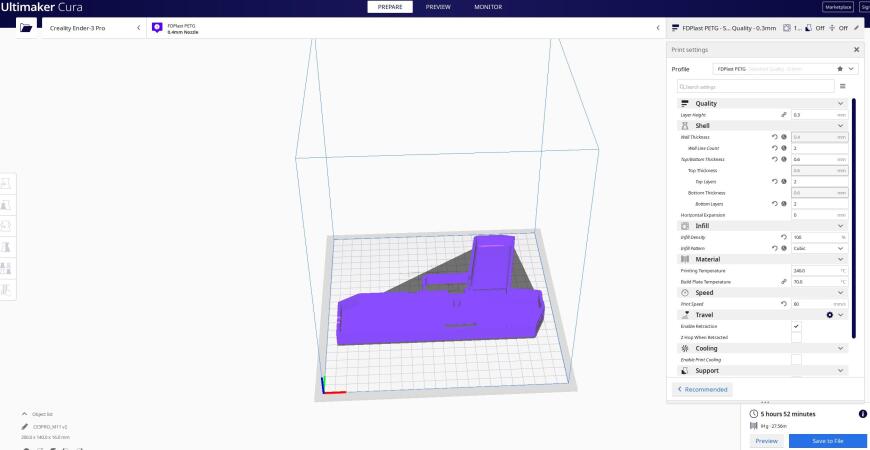
Task: Open the Marketplace
Action: [838, 7]
